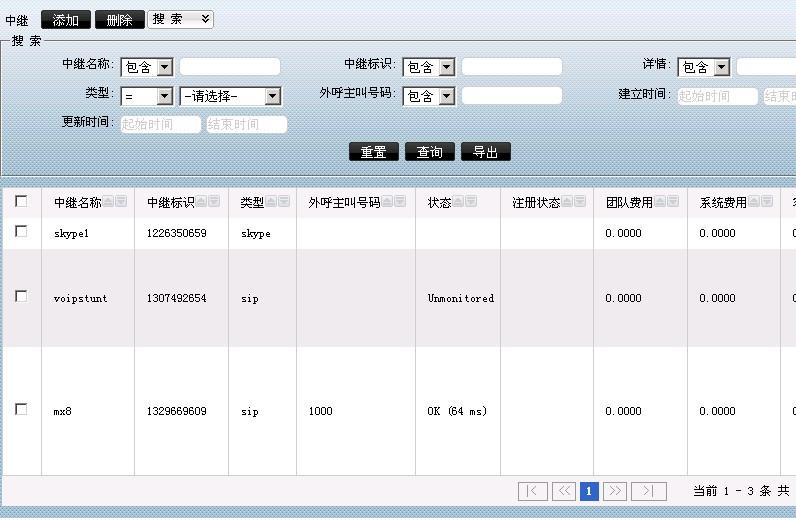Sort 中继名称 column descending
Viewport: 796px width, 518px height.
coord(121,202)
